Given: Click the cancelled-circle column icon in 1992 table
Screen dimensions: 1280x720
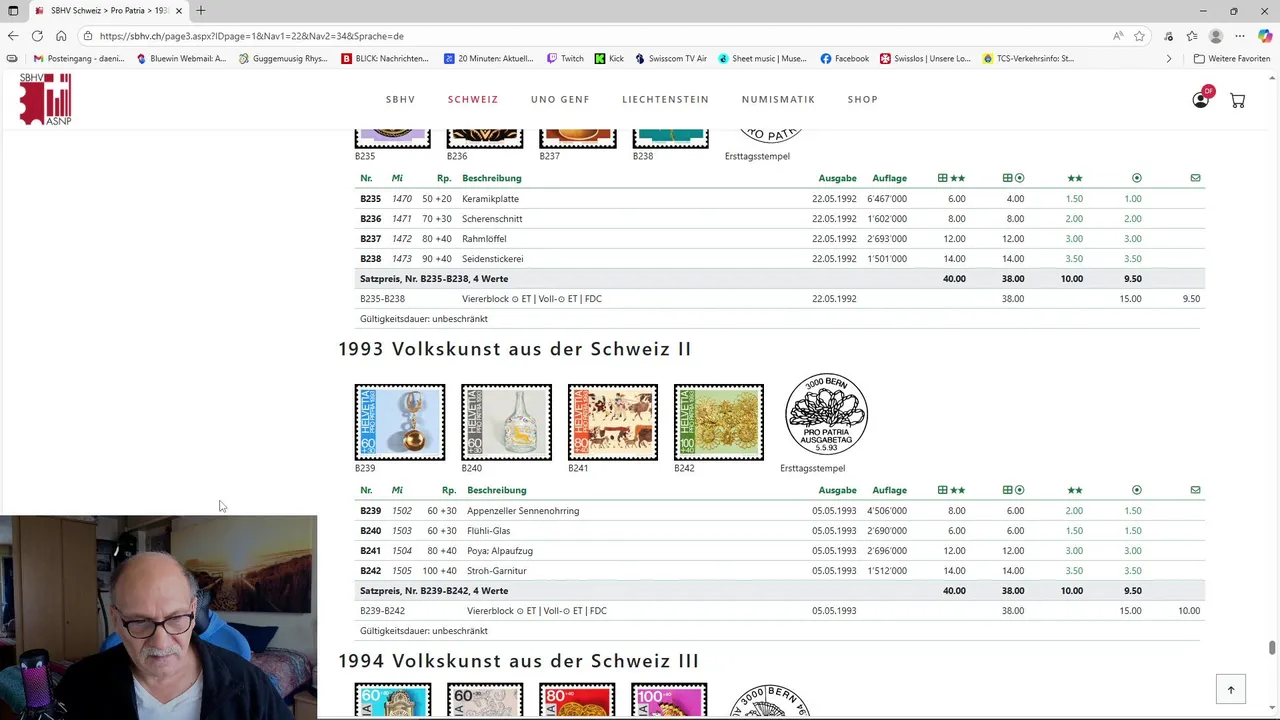Looking at the screenshot, I should click(1137, 178).
